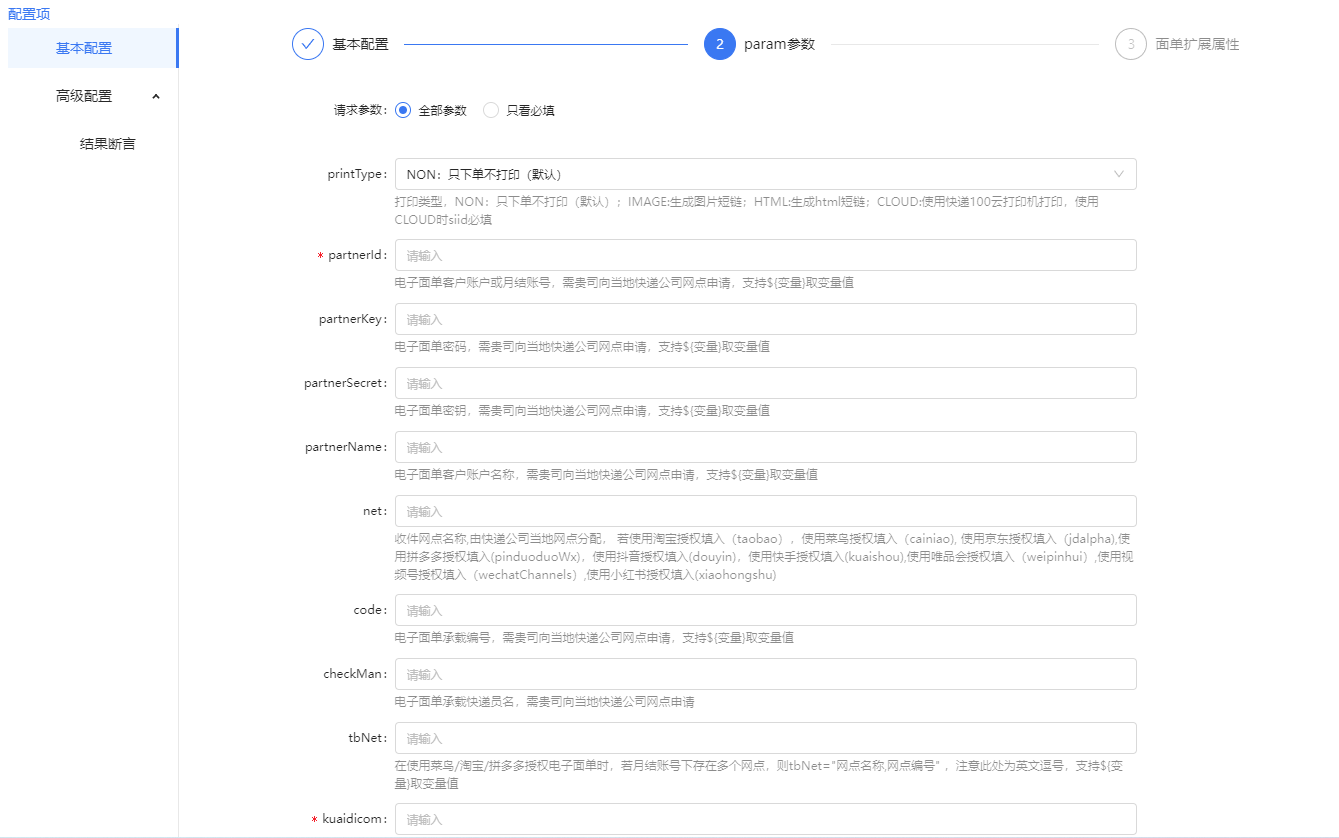This screenshot has width=1339, height=838.
Task: Go to the 面单扩展属性 step
Action: click(1197, 44)
